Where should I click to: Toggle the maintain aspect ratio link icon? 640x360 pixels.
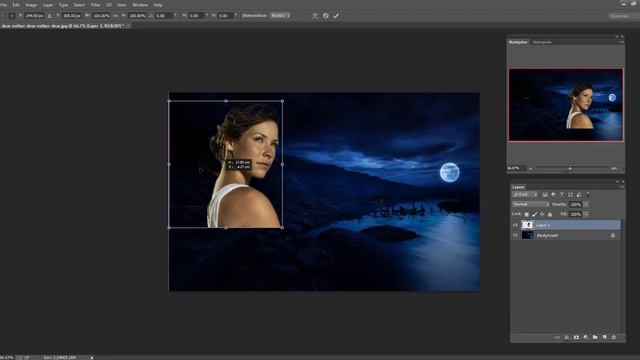pos(115,16)
